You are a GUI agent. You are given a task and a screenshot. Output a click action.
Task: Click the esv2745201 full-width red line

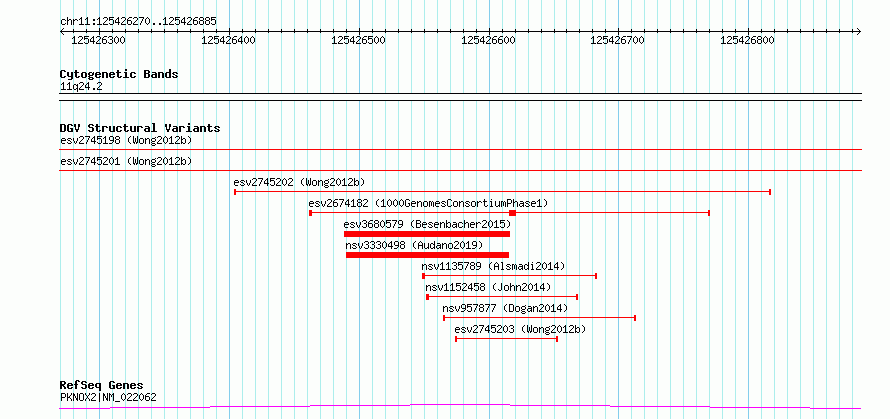tap(461, 170)
